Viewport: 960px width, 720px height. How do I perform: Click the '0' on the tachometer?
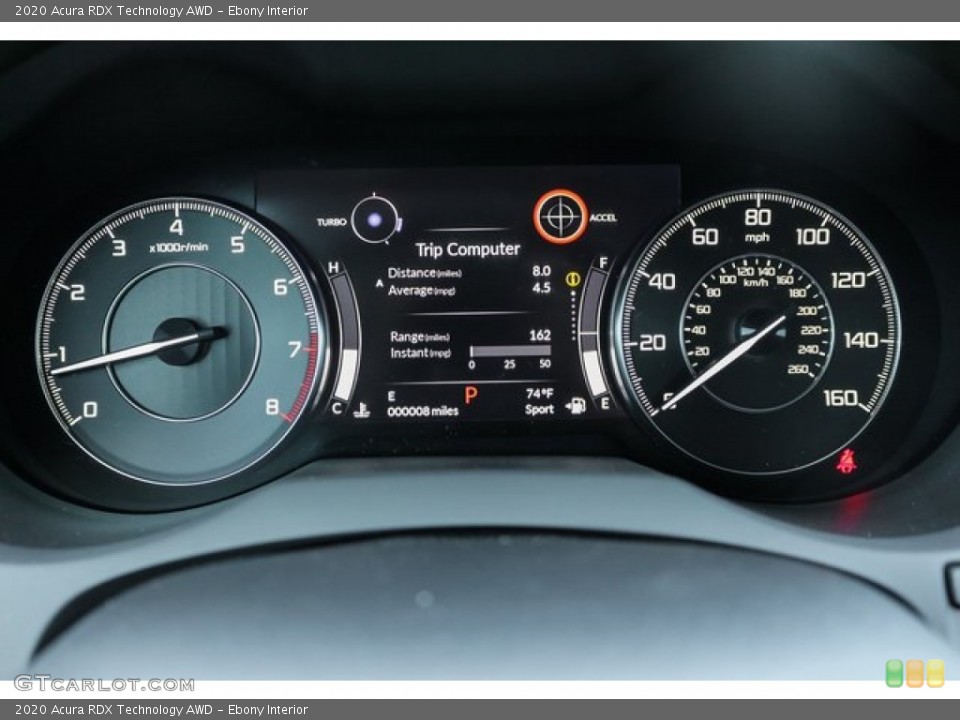coord(90,410)
